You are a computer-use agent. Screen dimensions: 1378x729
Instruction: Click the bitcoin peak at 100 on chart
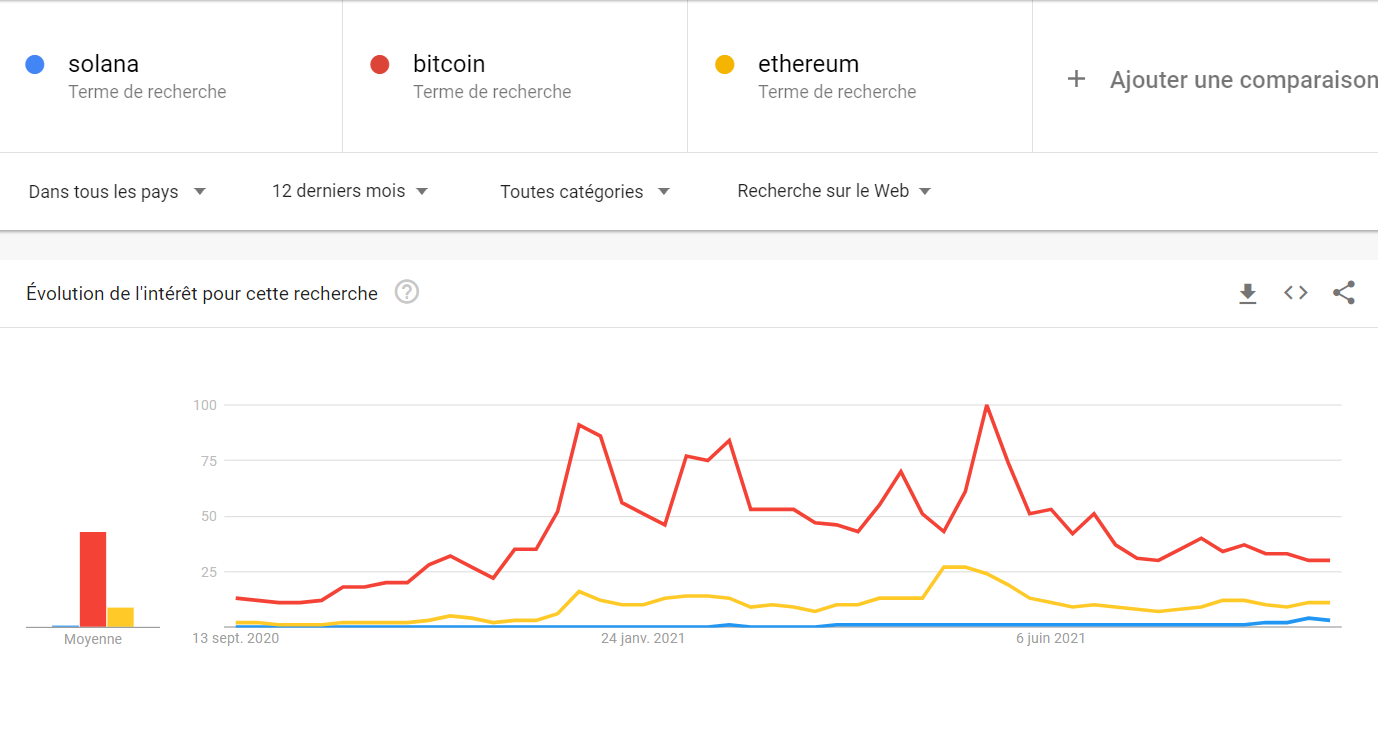[987, 406]
